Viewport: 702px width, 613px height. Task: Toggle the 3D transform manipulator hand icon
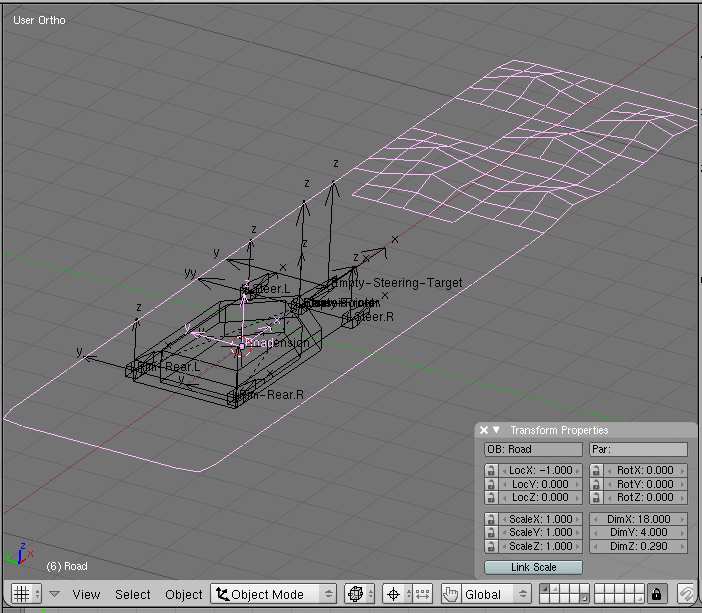(x=451, y=594)
